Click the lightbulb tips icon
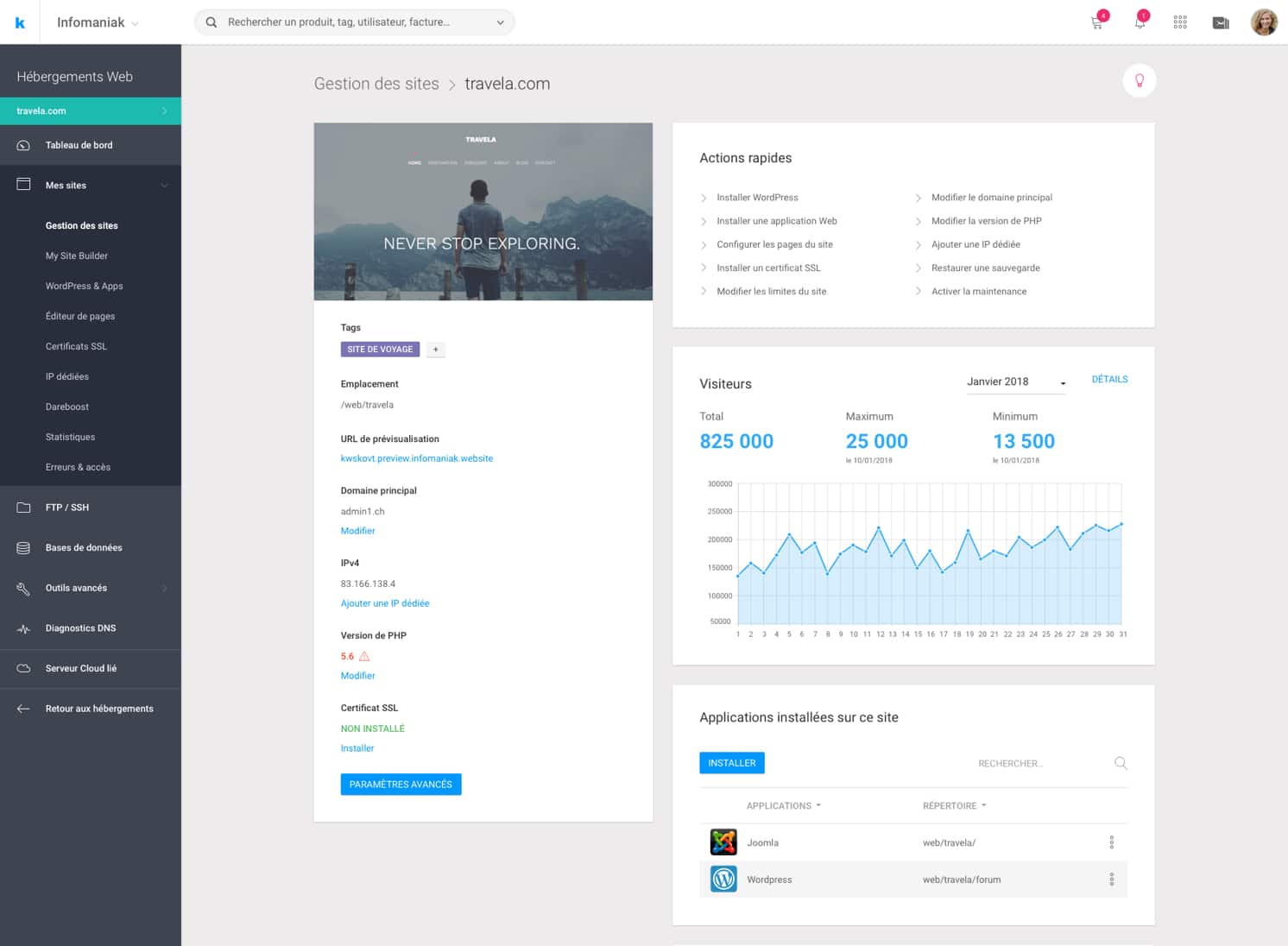 [x=1139, y=81]
